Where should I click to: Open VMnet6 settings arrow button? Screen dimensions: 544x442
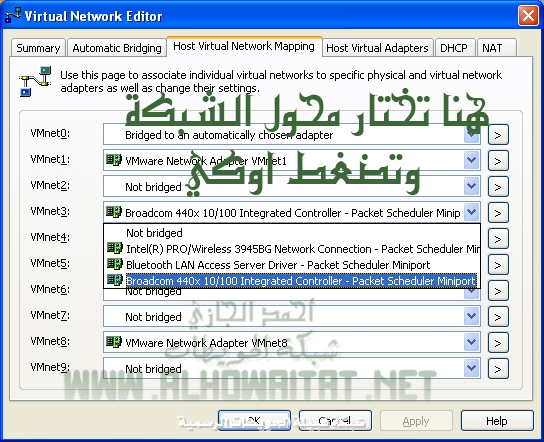498,291
